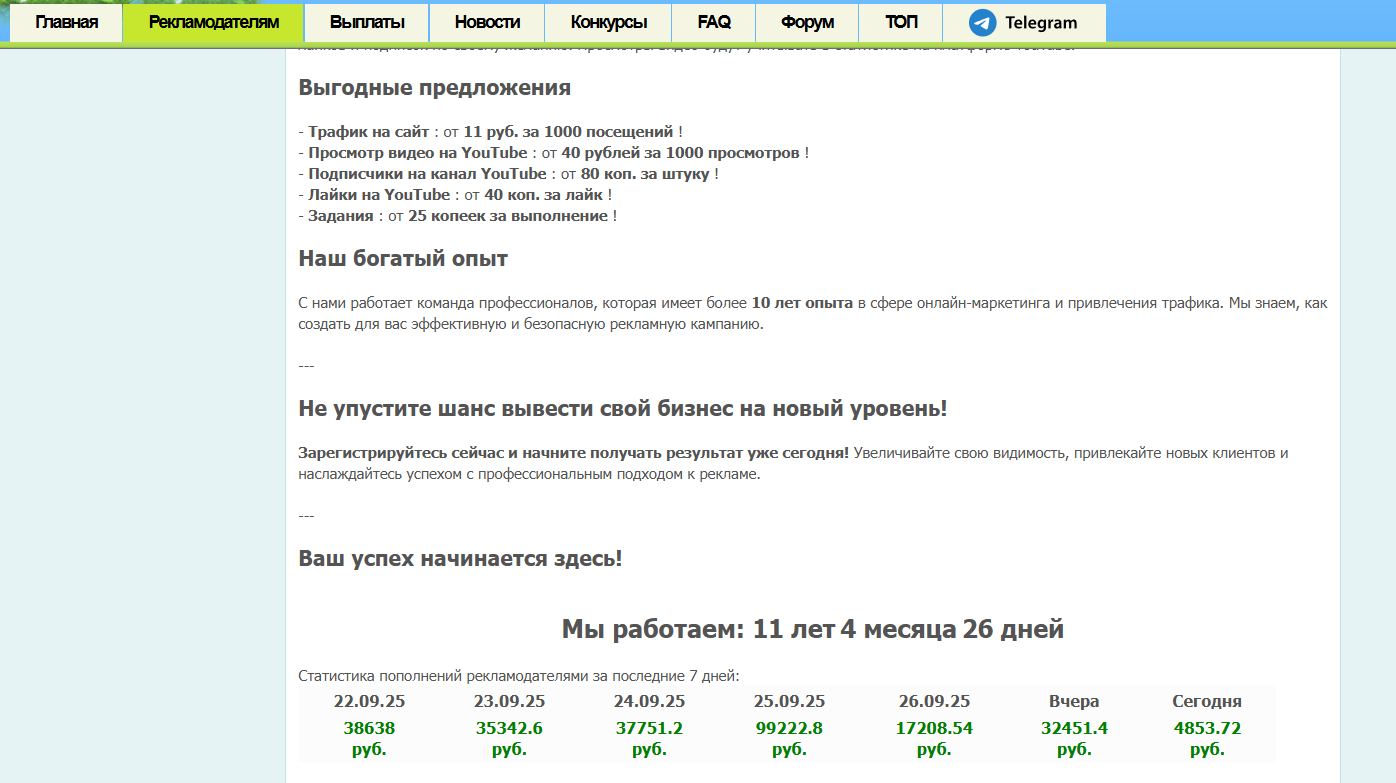Screen dimensions: 1396x783
Task: Click the bold Трафик на сайт text
Action: pos(368,132)
